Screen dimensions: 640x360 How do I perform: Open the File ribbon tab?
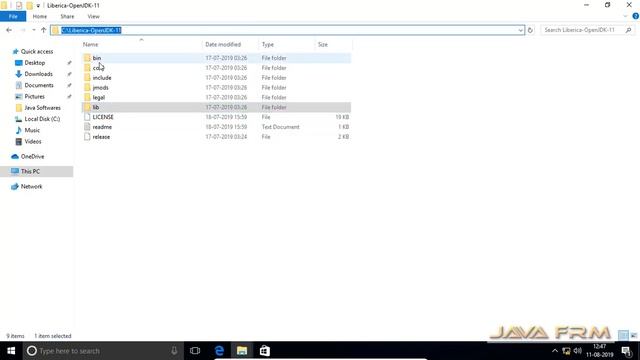tap(13, 16)
